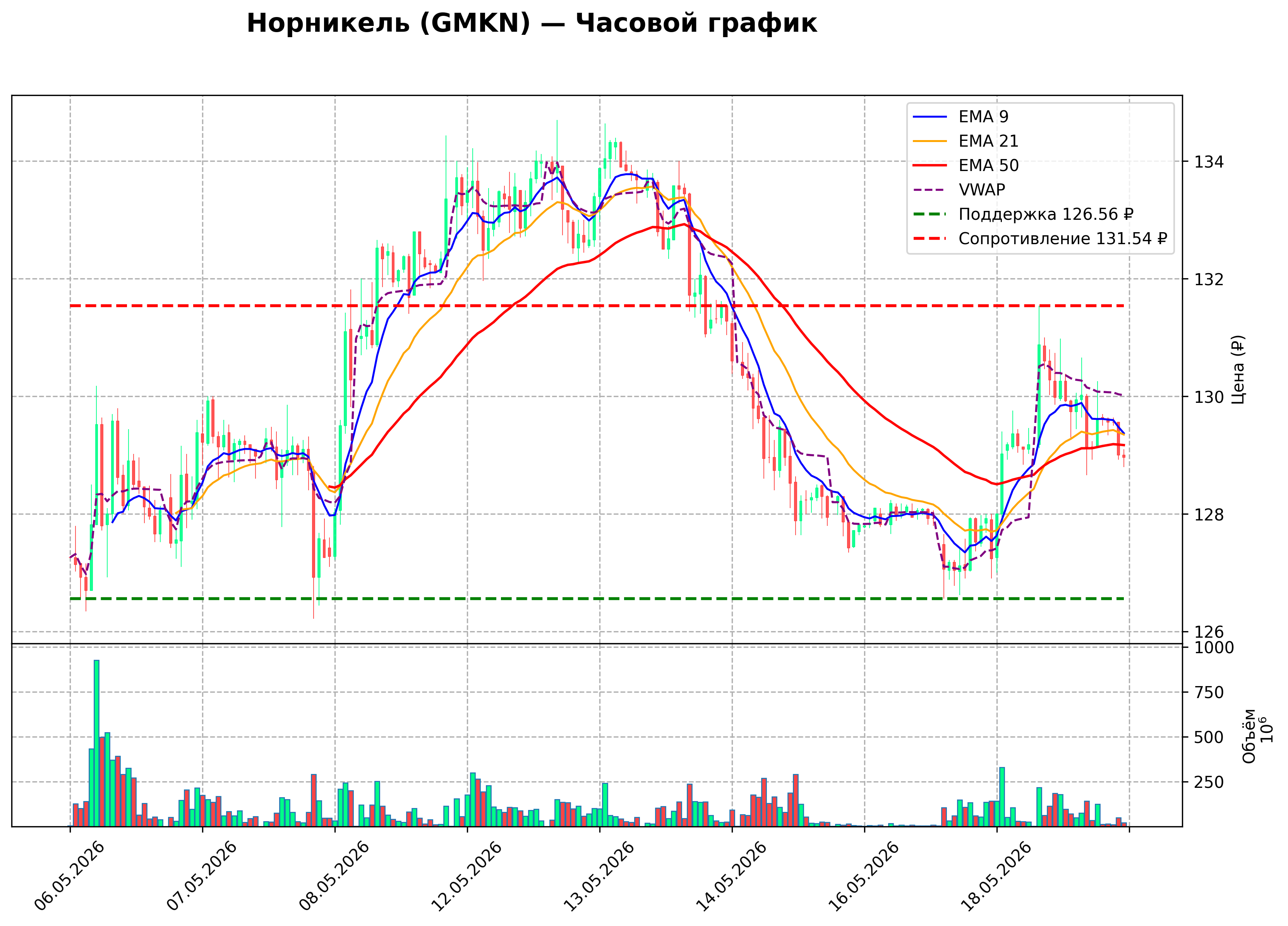Viewport: 1288px width, 926px height.
Task: Click the date label "14.05.2026"
Action: pyautogui.click(x=731, y=876)
